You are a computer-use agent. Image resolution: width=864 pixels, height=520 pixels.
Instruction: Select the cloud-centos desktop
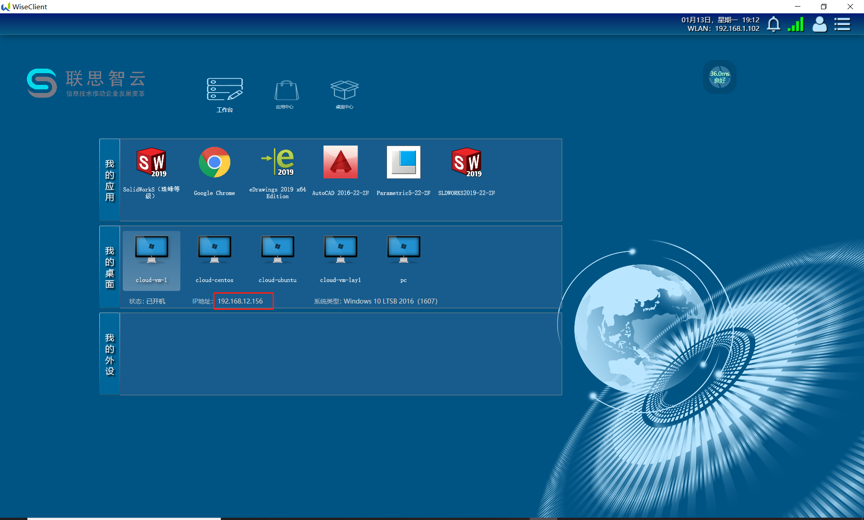point(214,250)
